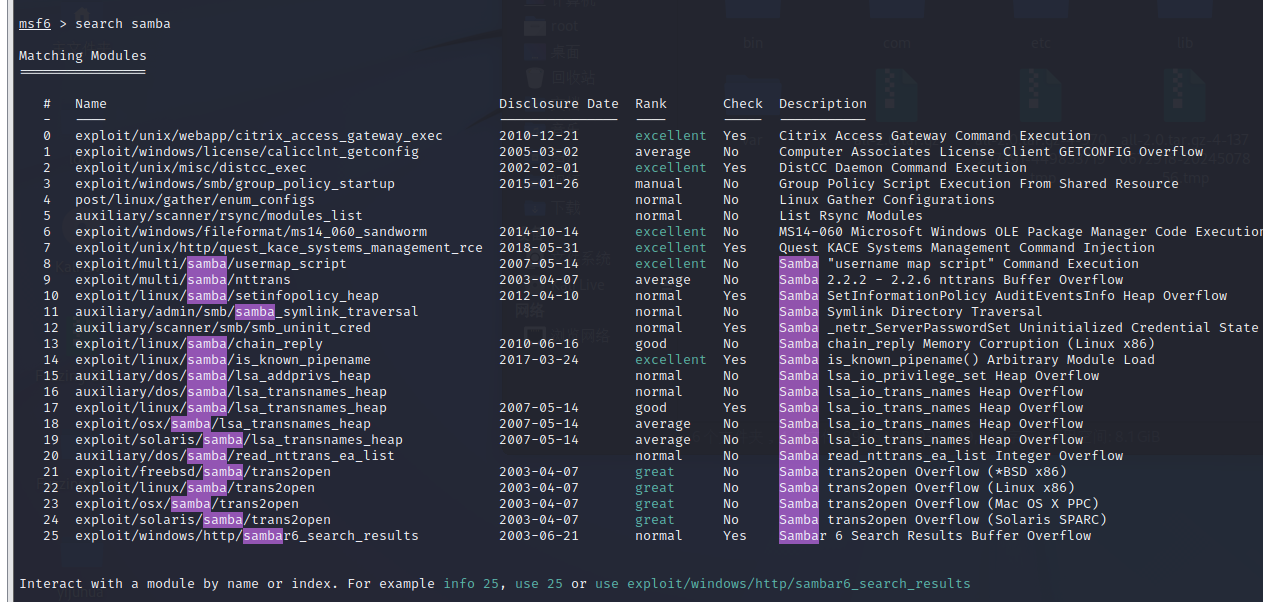Click description 'DistCC Daemon Command Execution'
Image resolution: width=1263 pixels, height=602 pixels.
coord(903,167)
